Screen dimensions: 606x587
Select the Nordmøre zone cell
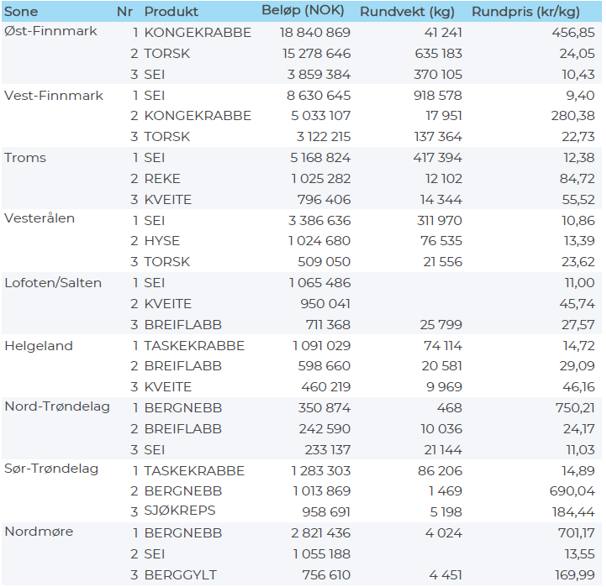point(38,533)
